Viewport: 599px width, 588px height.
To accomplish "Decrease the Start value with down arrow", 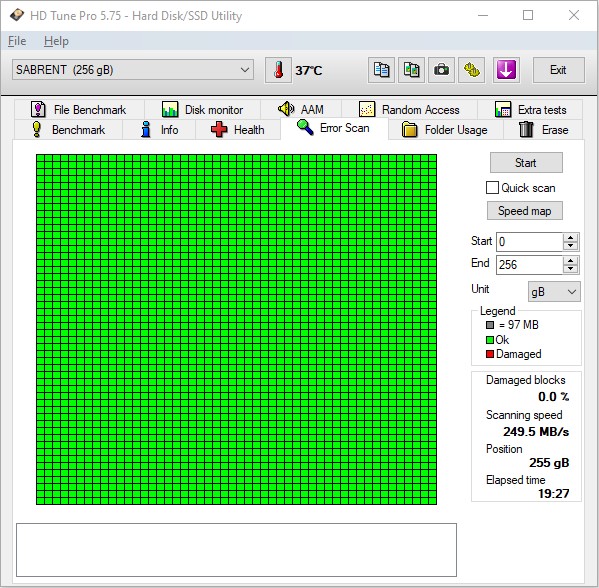I will pyautogui.click(x=570, y=246).
